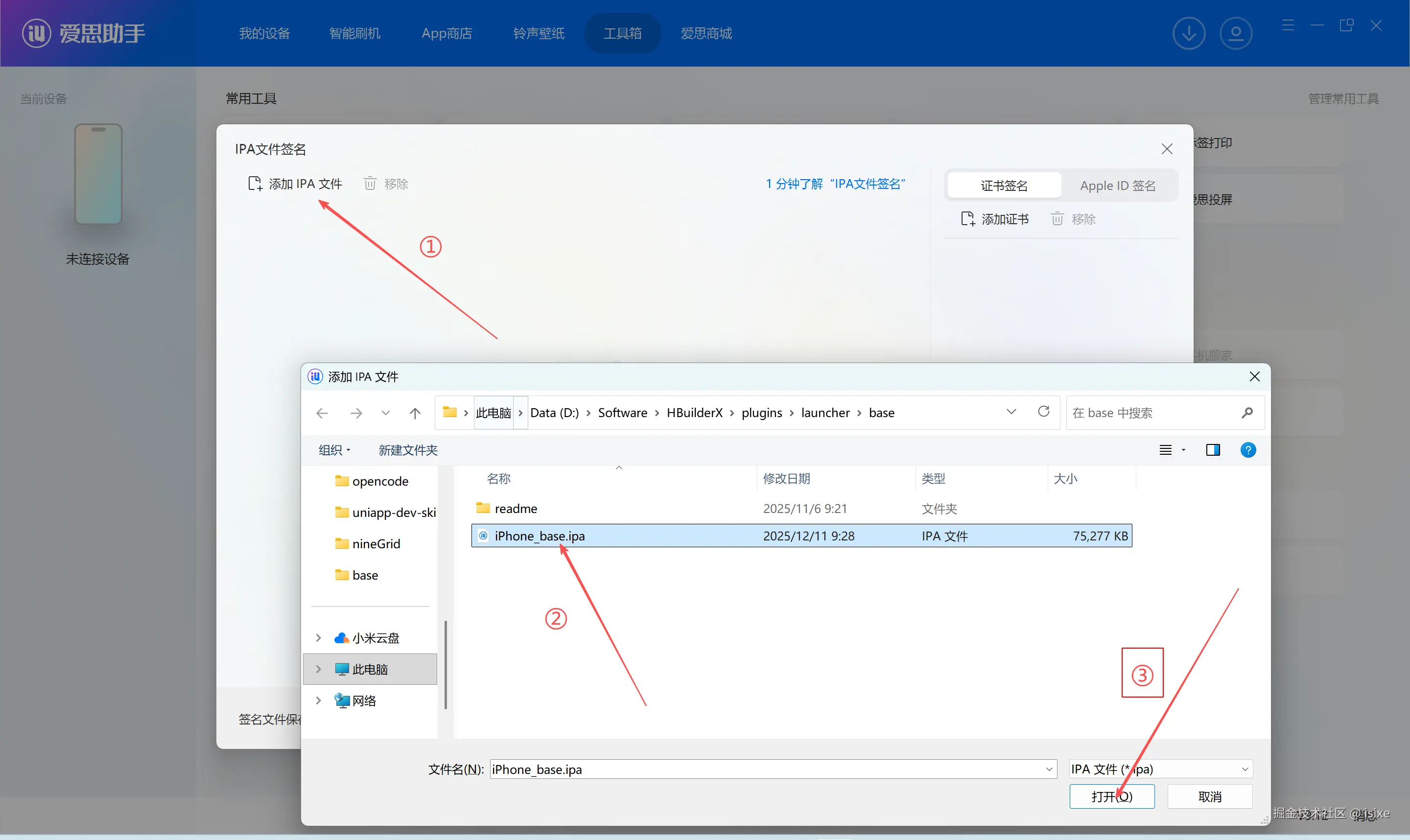This screenshot has height=840, width=1410.
Task: Refresh the file dialog folder view
Action: coord(1043,412)
